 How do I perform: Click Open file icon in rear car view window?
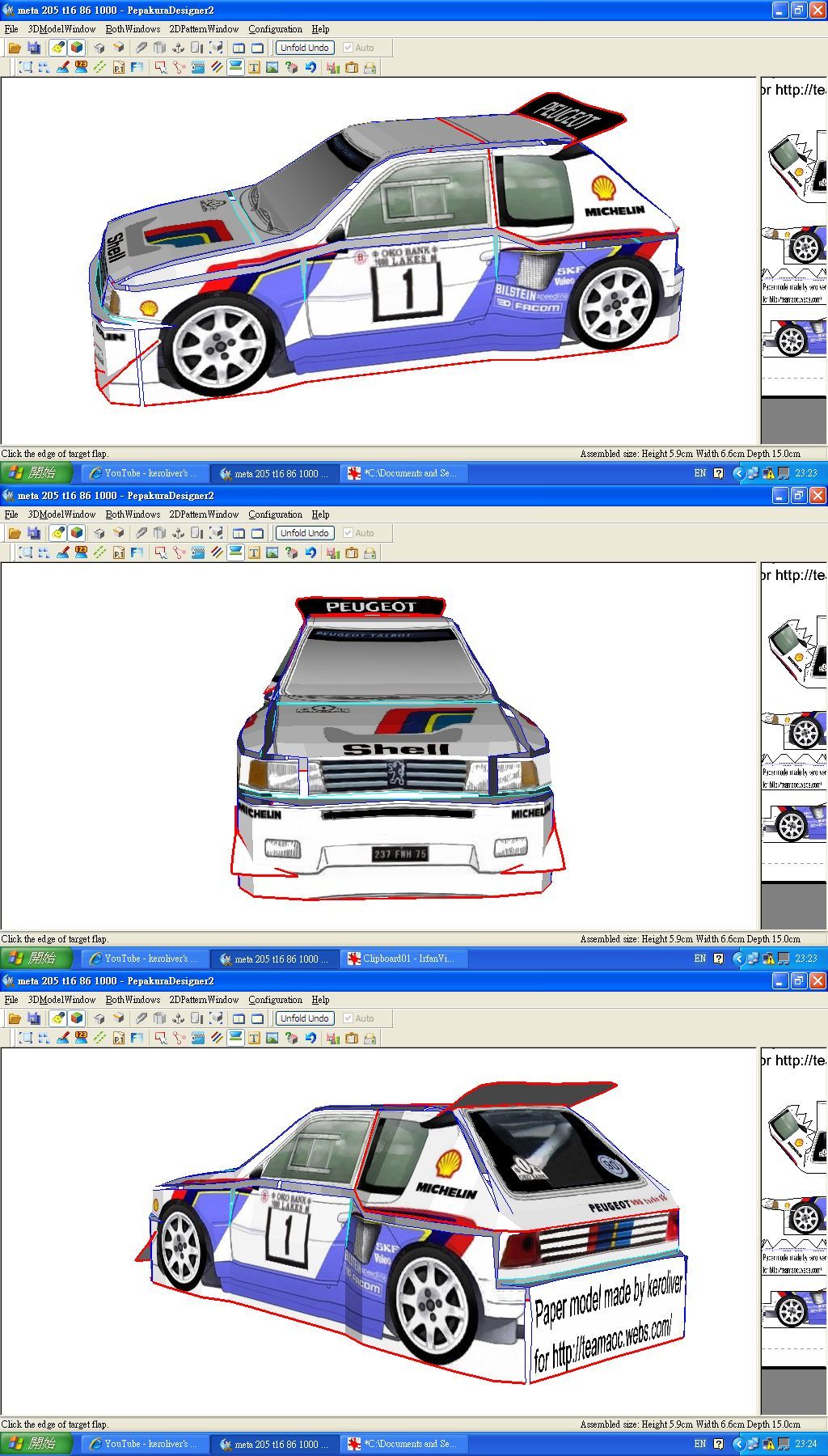tap(15, 1018)
